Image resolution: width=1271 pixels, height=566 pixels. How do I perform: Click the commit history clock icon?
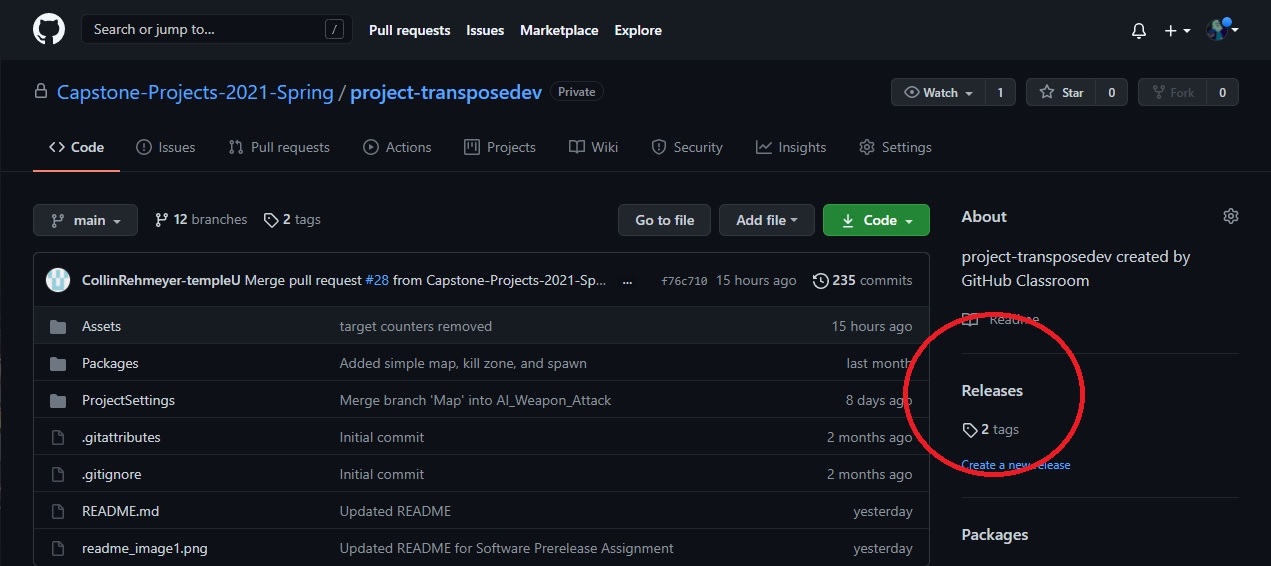pos(821,281)
